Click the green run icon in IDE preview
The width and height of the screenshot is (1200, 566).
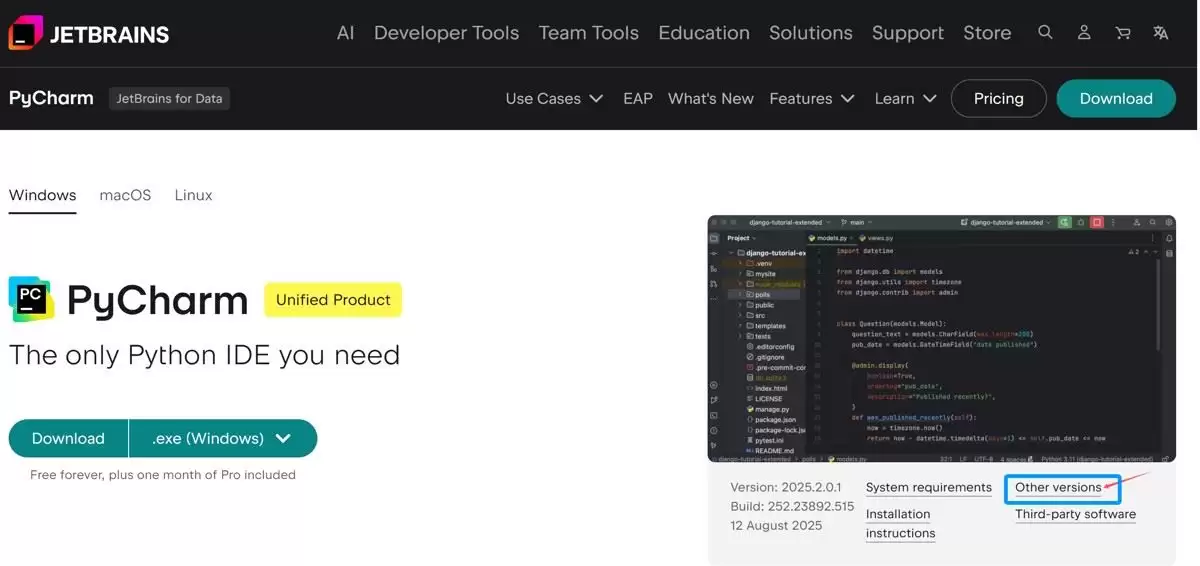coord(1065,222)
